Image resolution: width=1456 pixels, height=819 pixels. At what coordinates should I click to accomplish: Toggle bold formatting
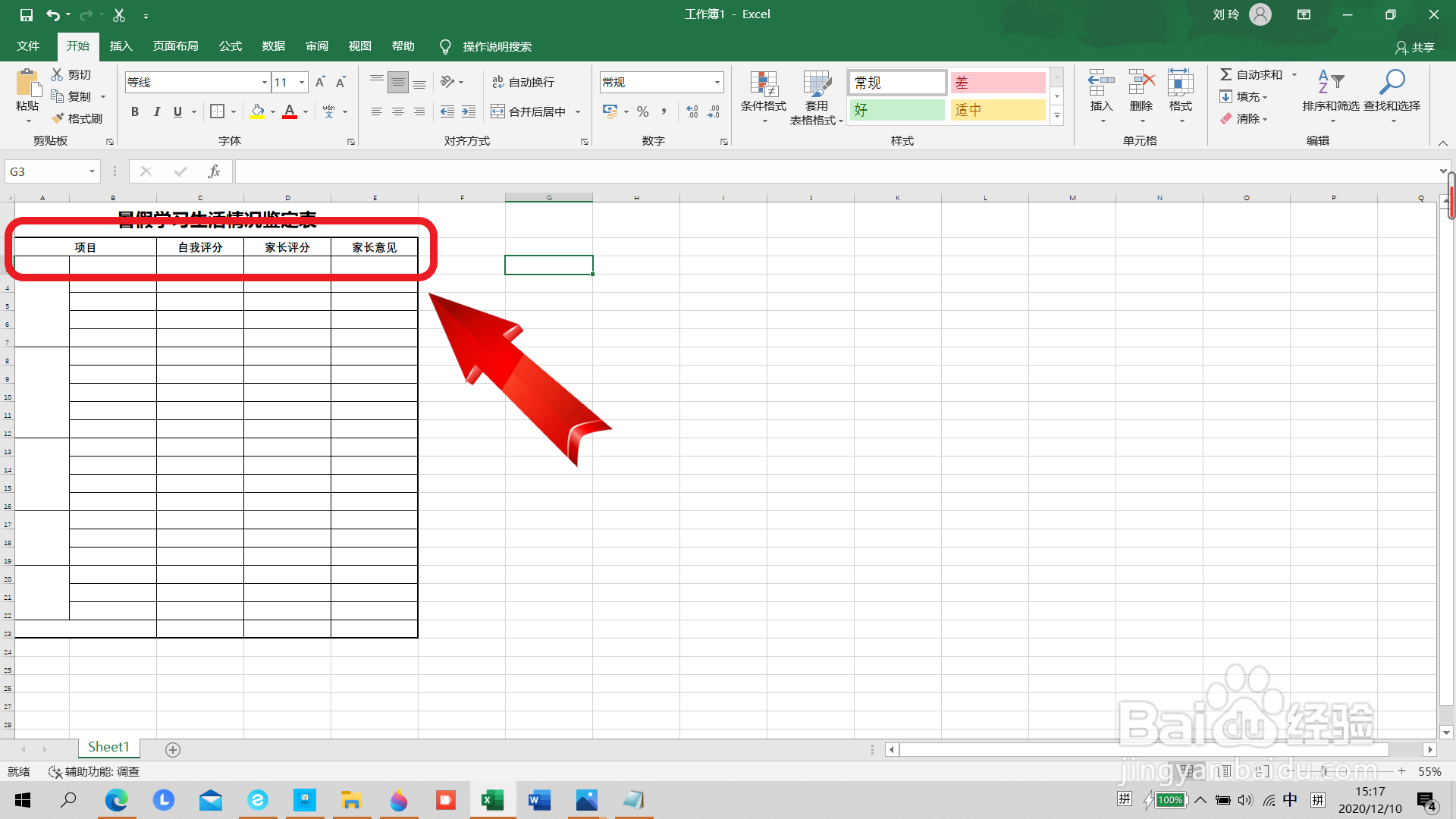135,111
